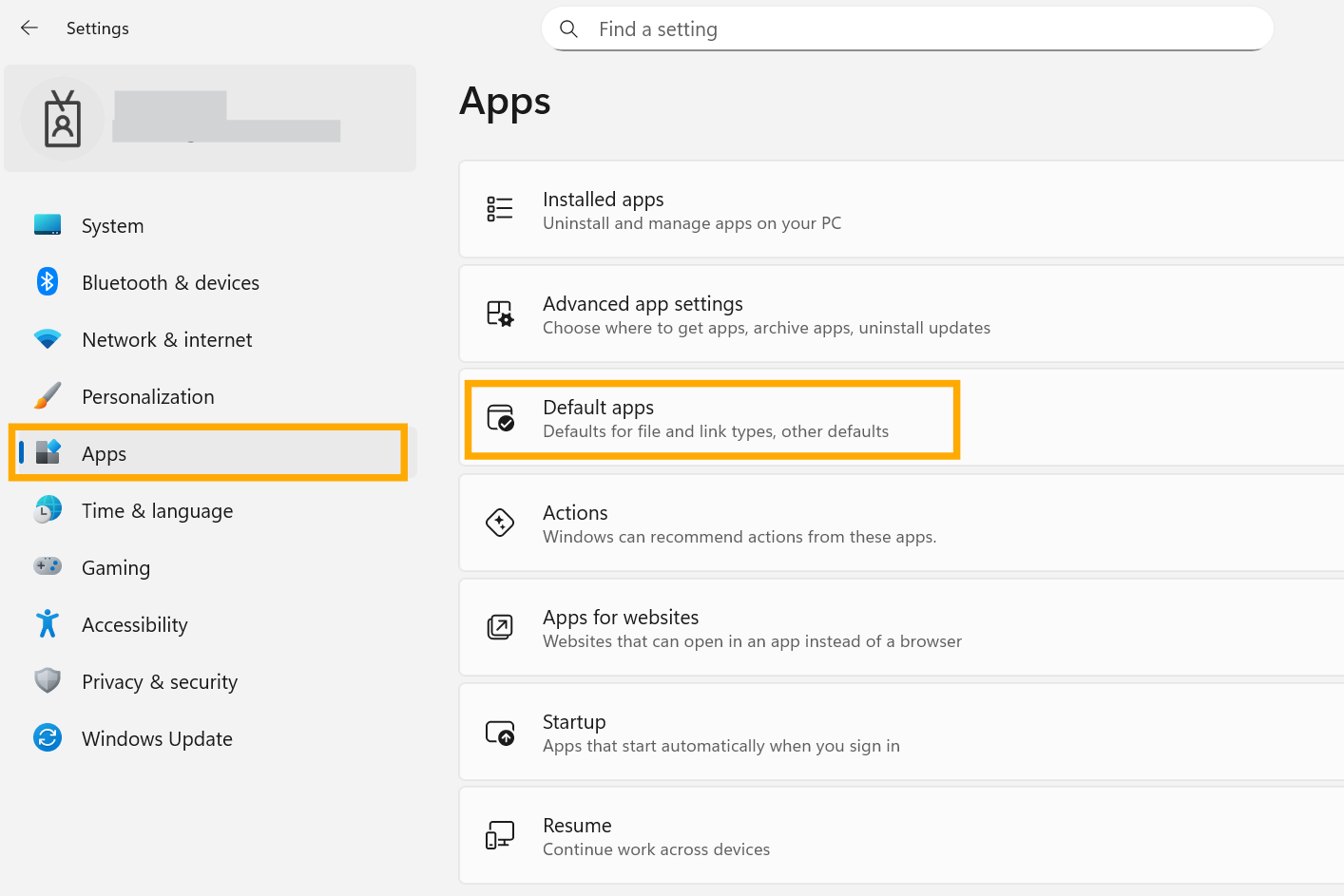Viewport: 1344px width, 896px height.
Task: Select the Windows Update sync icon
Action: coord(48,737)
